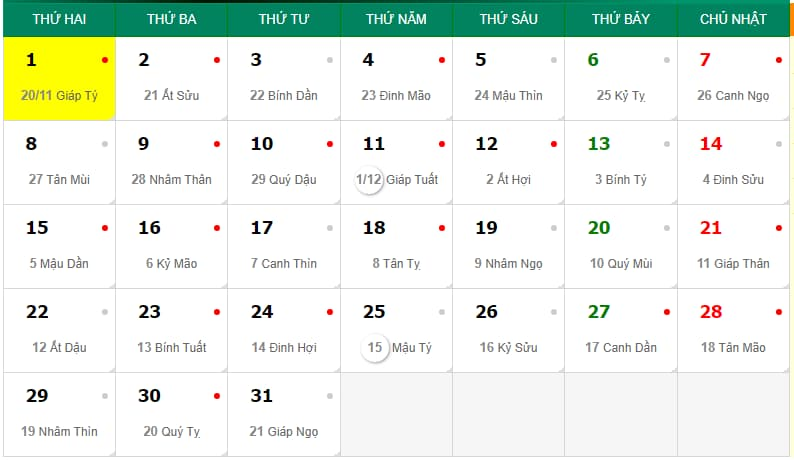Viewport: 794px width, 460px height.
Task: Open date number 31
Action: (261, 396)
